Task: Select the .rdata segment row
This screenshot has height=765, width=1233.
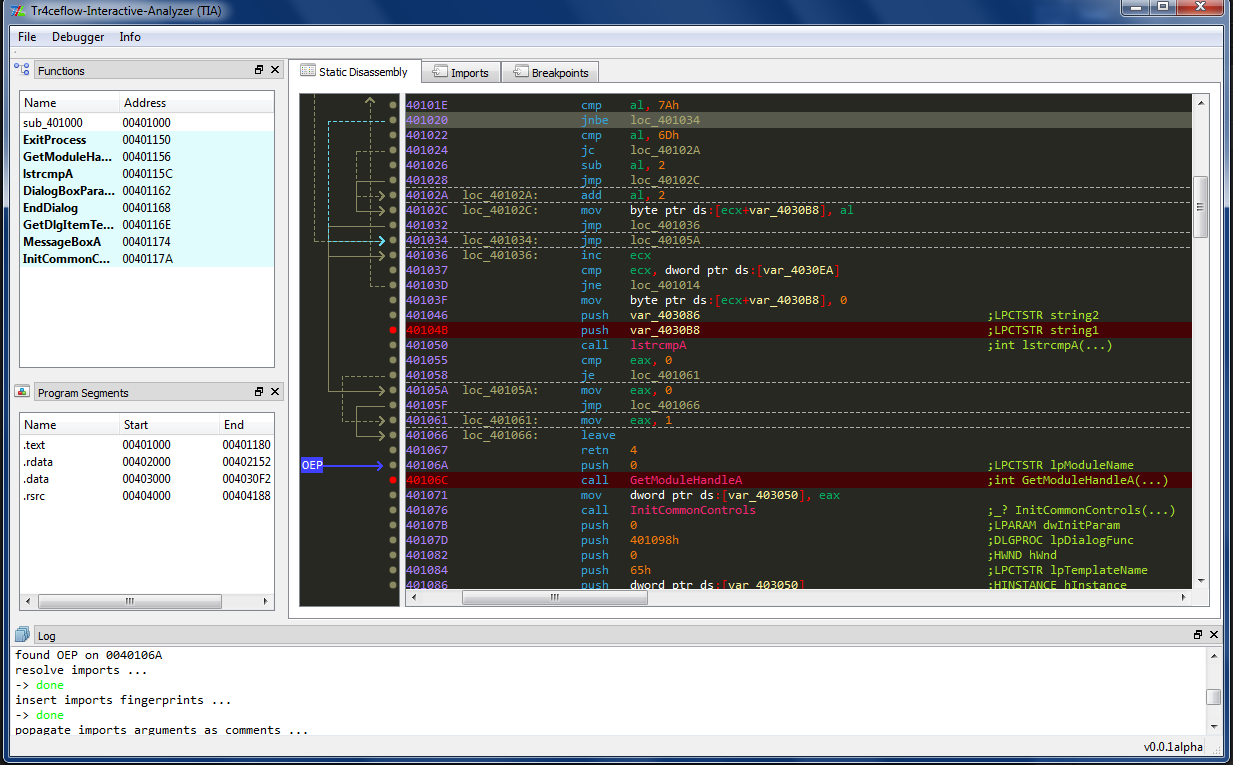Action: coord(147,462)
